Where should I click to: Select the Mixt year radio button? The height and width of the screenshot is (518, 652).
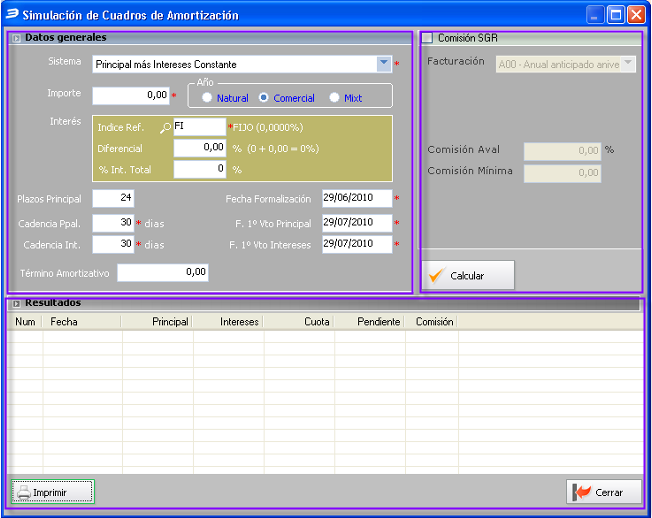coord(335,98)
